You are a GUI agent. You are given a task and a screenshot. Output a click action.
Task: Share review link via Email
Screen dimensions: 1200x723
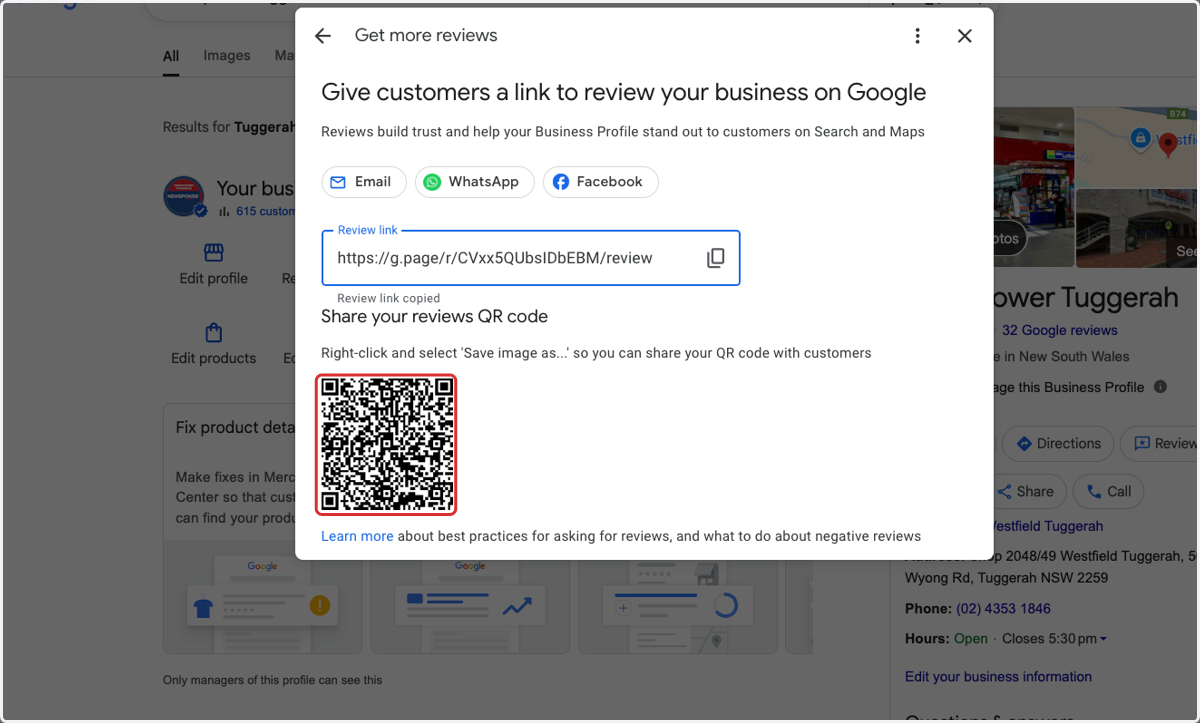tap(364, 182)
